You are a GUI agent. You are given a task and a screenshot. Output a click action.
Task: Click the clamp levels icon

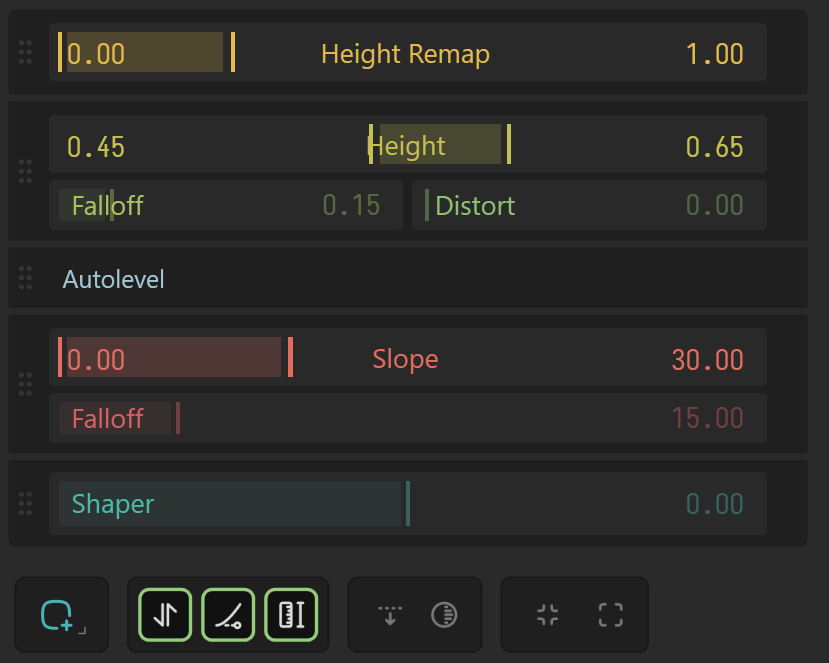pos(291,614)
